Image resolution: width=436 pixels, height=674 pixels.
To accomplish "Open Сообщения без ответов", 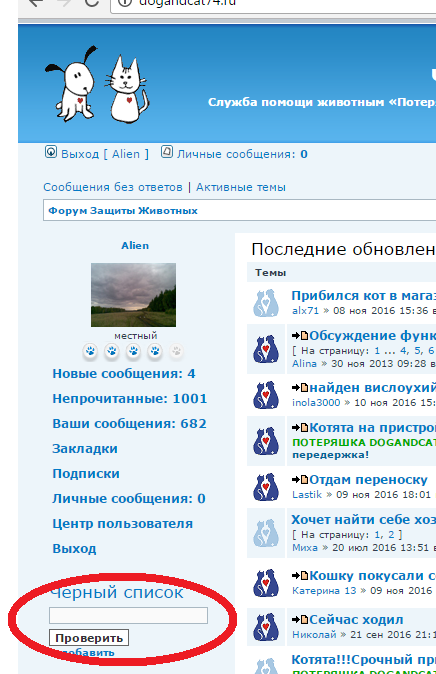I will pos(113,187).
